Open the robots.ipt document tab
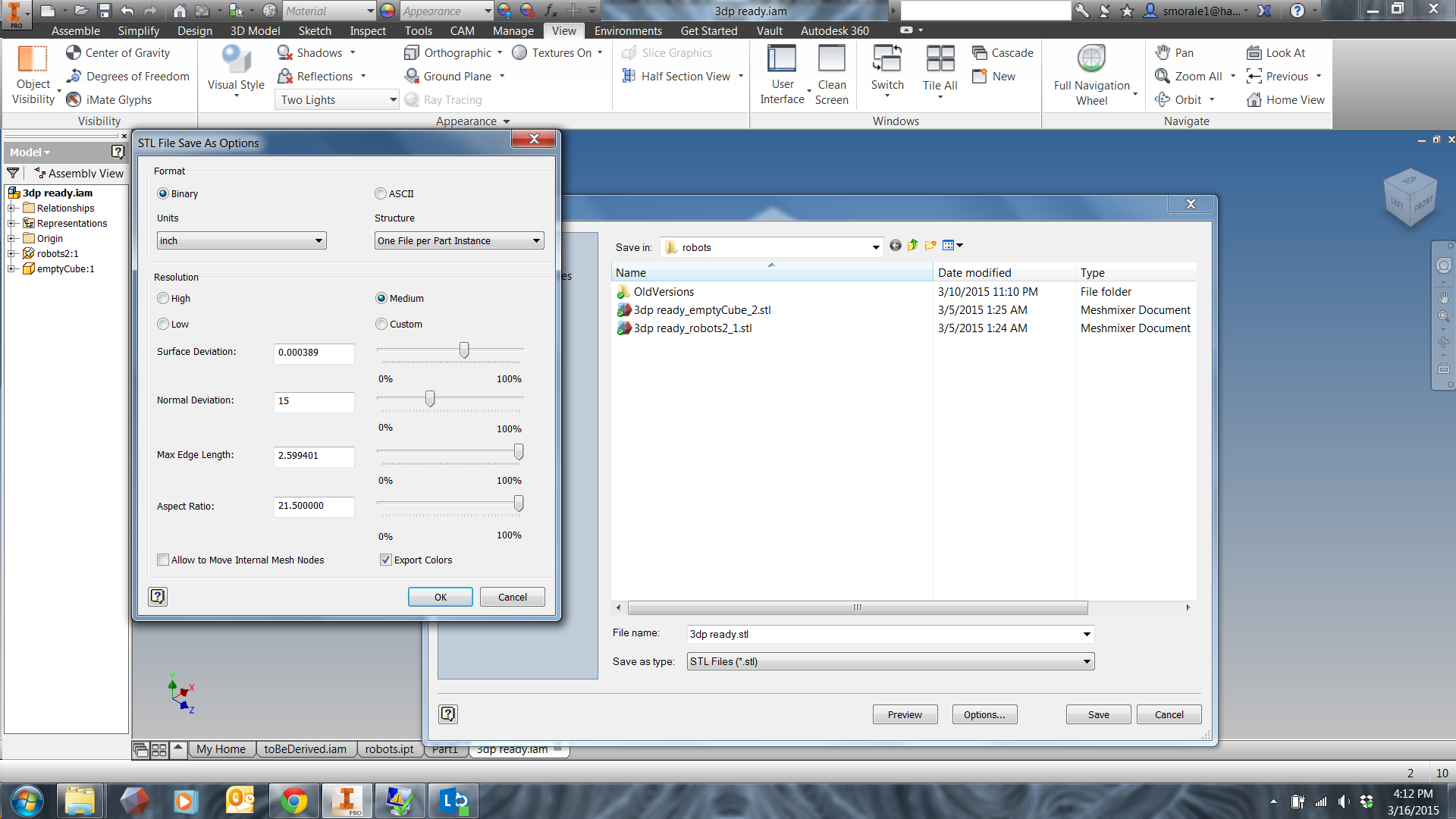 click(x=389, y=749)
